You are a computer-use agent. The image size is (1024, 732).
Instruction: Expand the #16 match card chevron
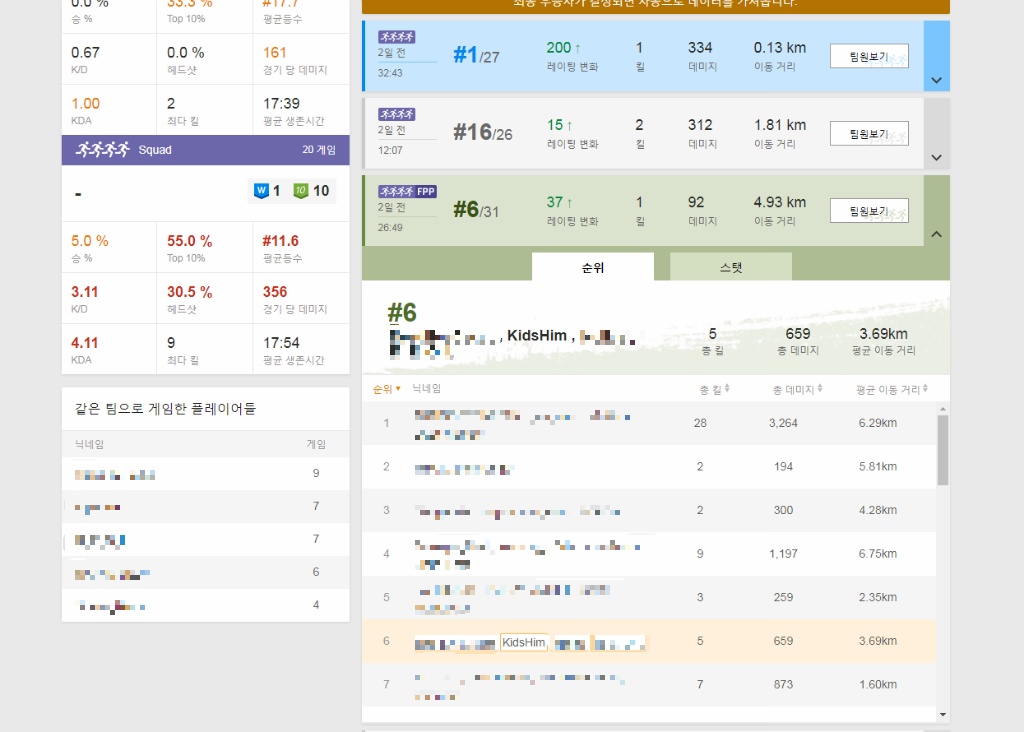point(936,156)
